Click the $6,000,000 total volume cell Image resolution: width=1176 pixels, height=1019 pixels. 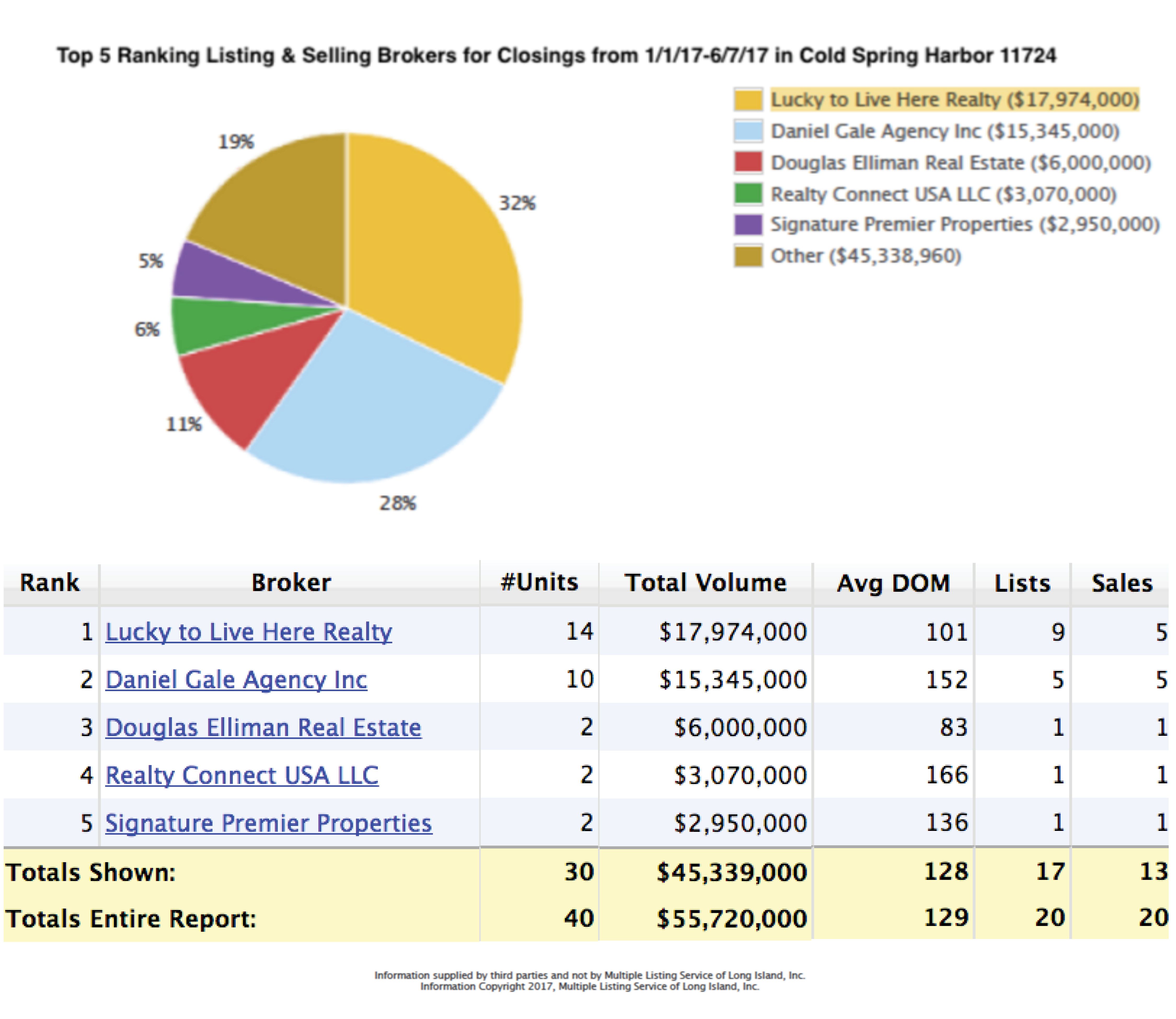[x=740, y=727]
